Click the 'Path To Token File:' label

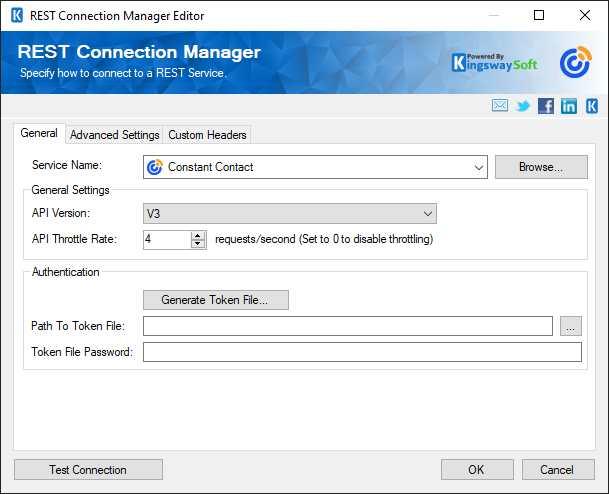(x=78, y=325)
